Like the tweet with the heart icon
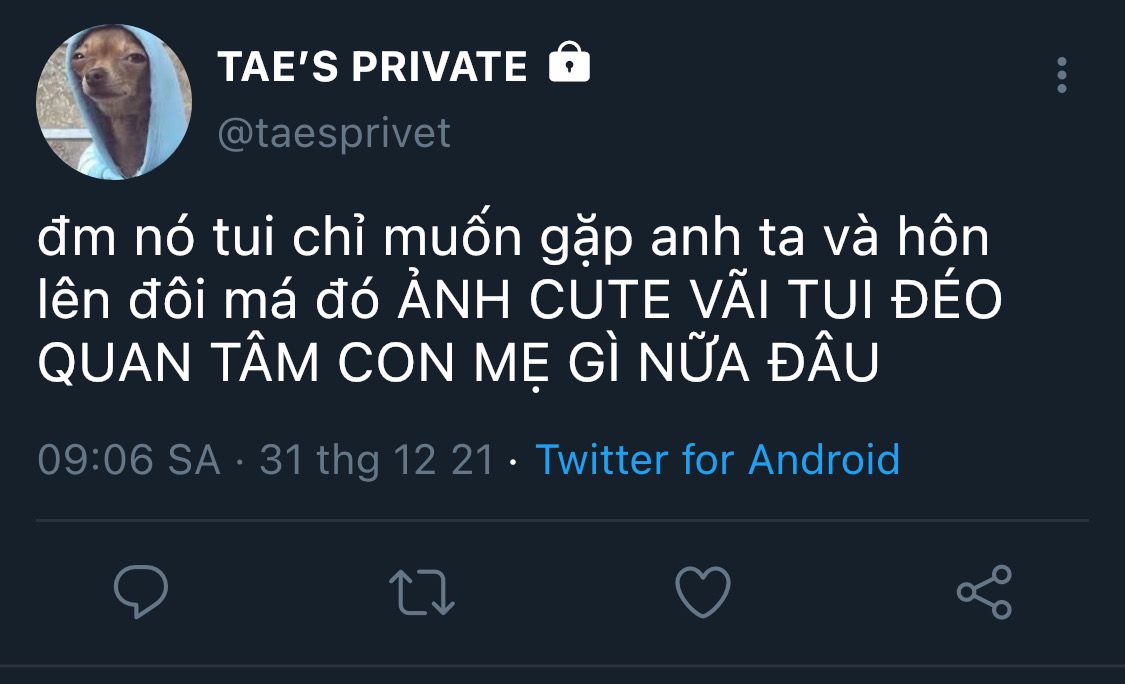 tap(703, 591)
